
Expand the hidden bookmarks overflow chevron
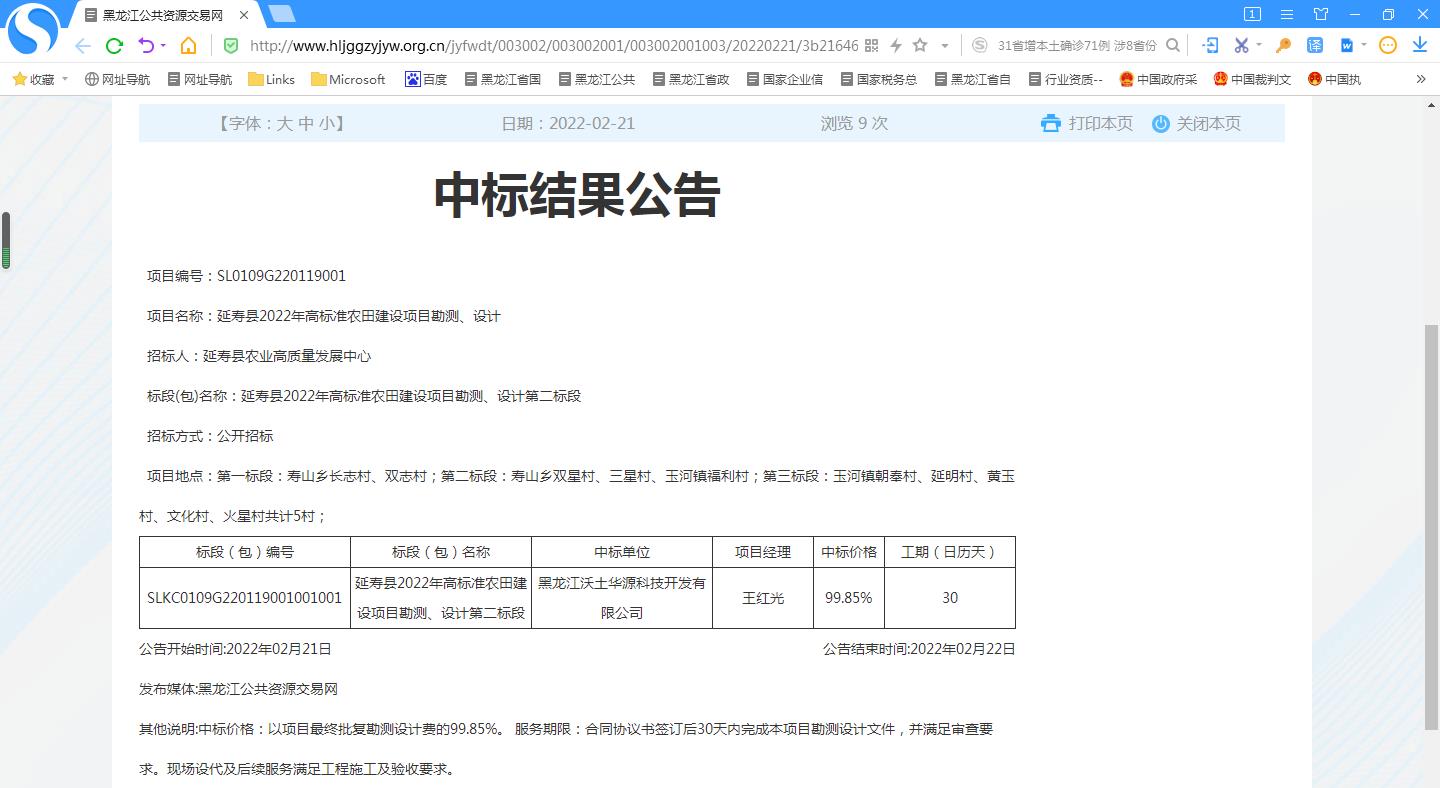pyautogui.click(x=1421, y=79)
